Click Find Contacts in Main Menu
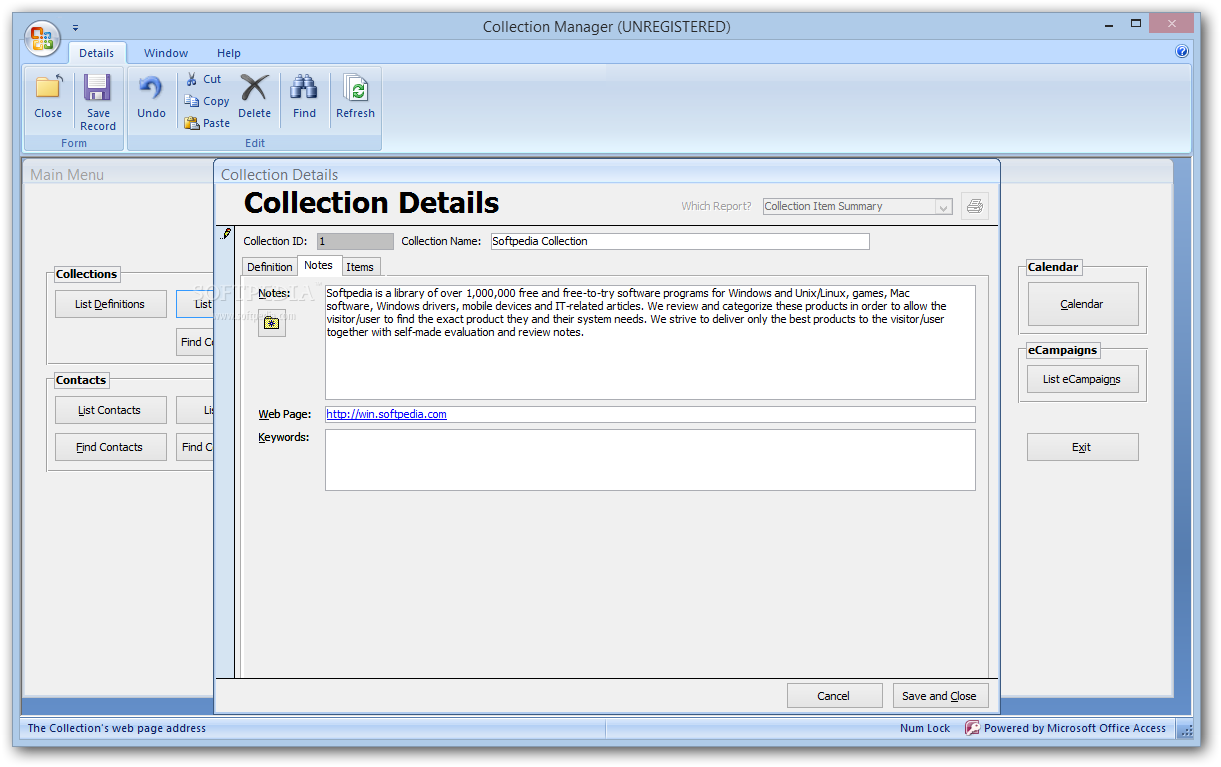This screenshot has height=767, width=1221. click(x=110, y=447)
